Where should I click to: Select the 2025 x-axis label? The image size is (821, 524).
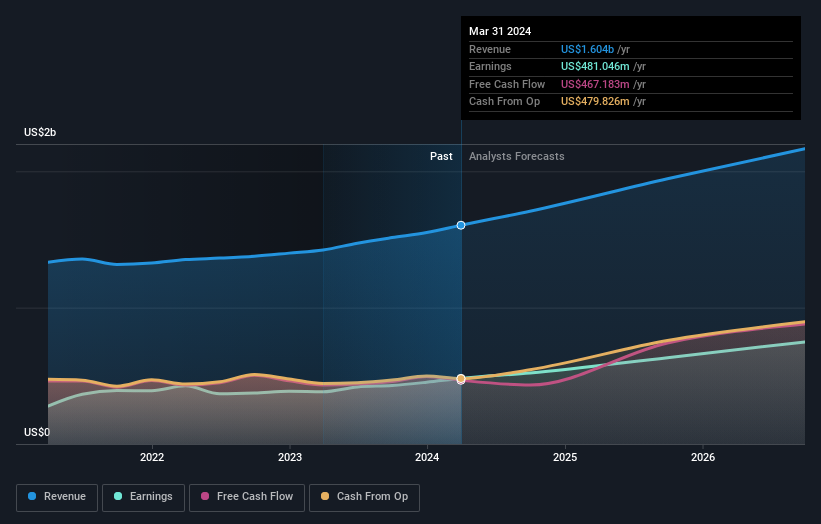click(565, 457)
